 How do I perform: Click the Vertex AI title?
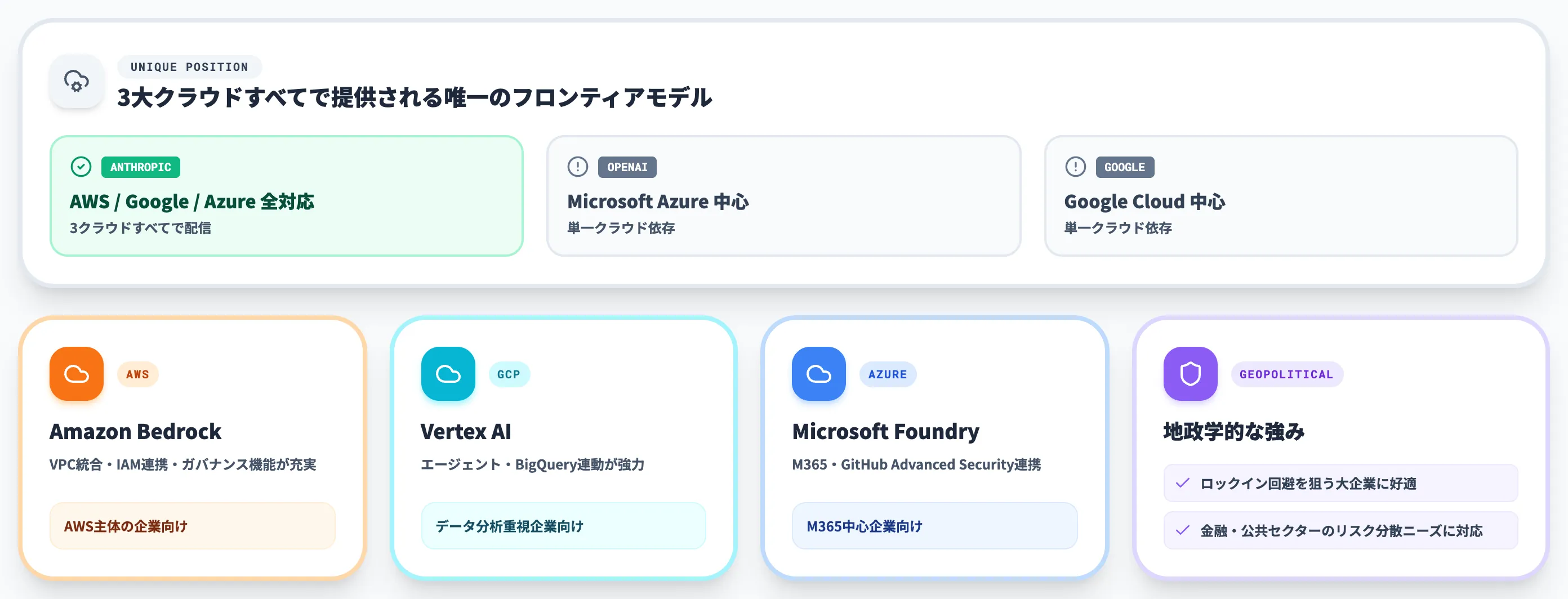click(466, 432)
